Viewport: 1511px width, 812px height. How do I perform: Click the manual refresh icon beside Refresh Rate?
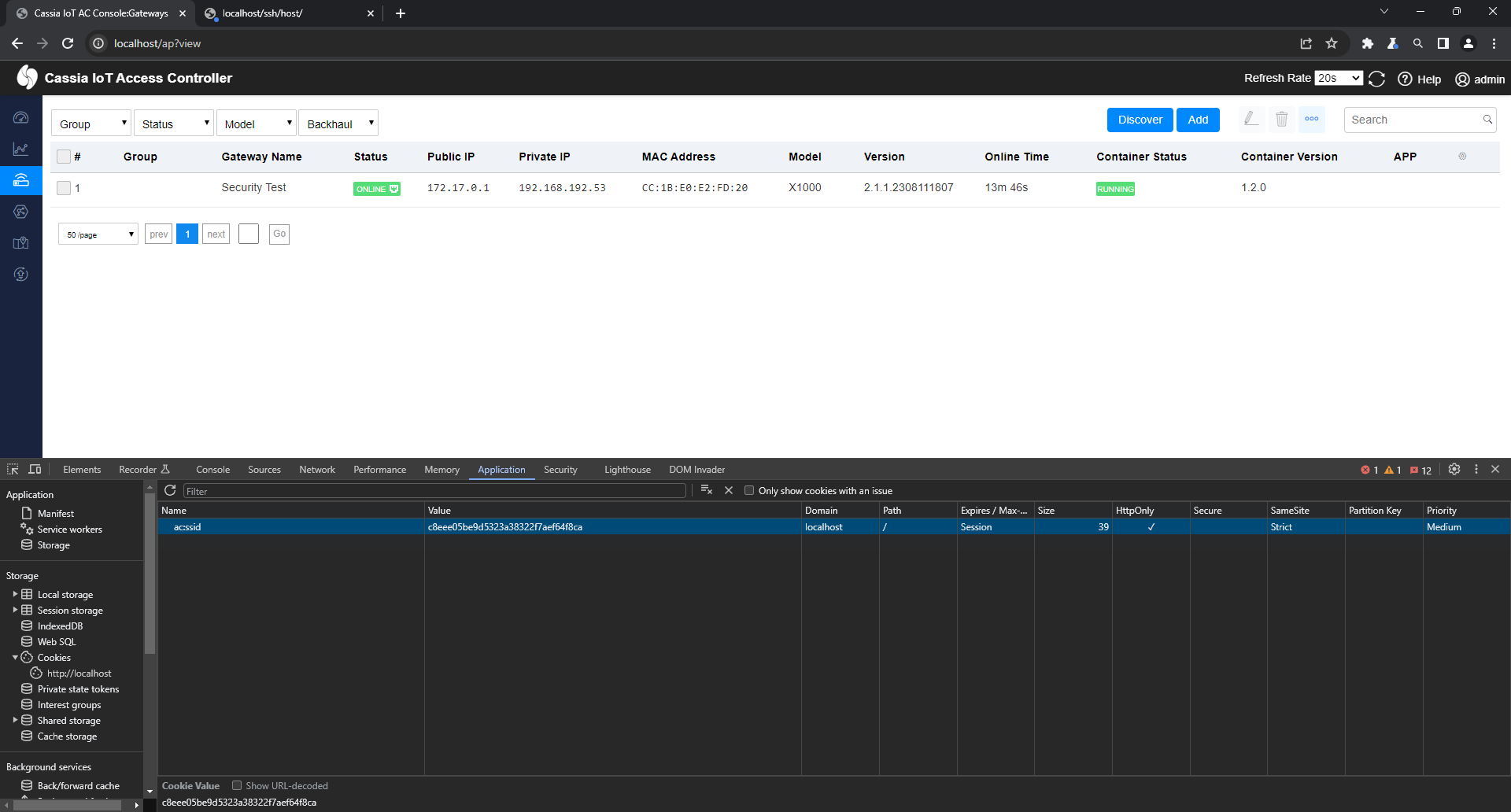1377,79
